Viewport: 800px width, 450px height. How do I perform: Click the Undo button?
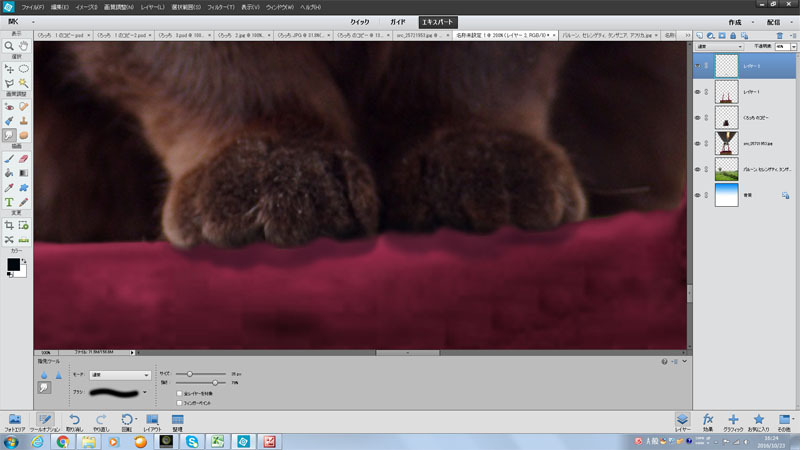click(74, 422)
